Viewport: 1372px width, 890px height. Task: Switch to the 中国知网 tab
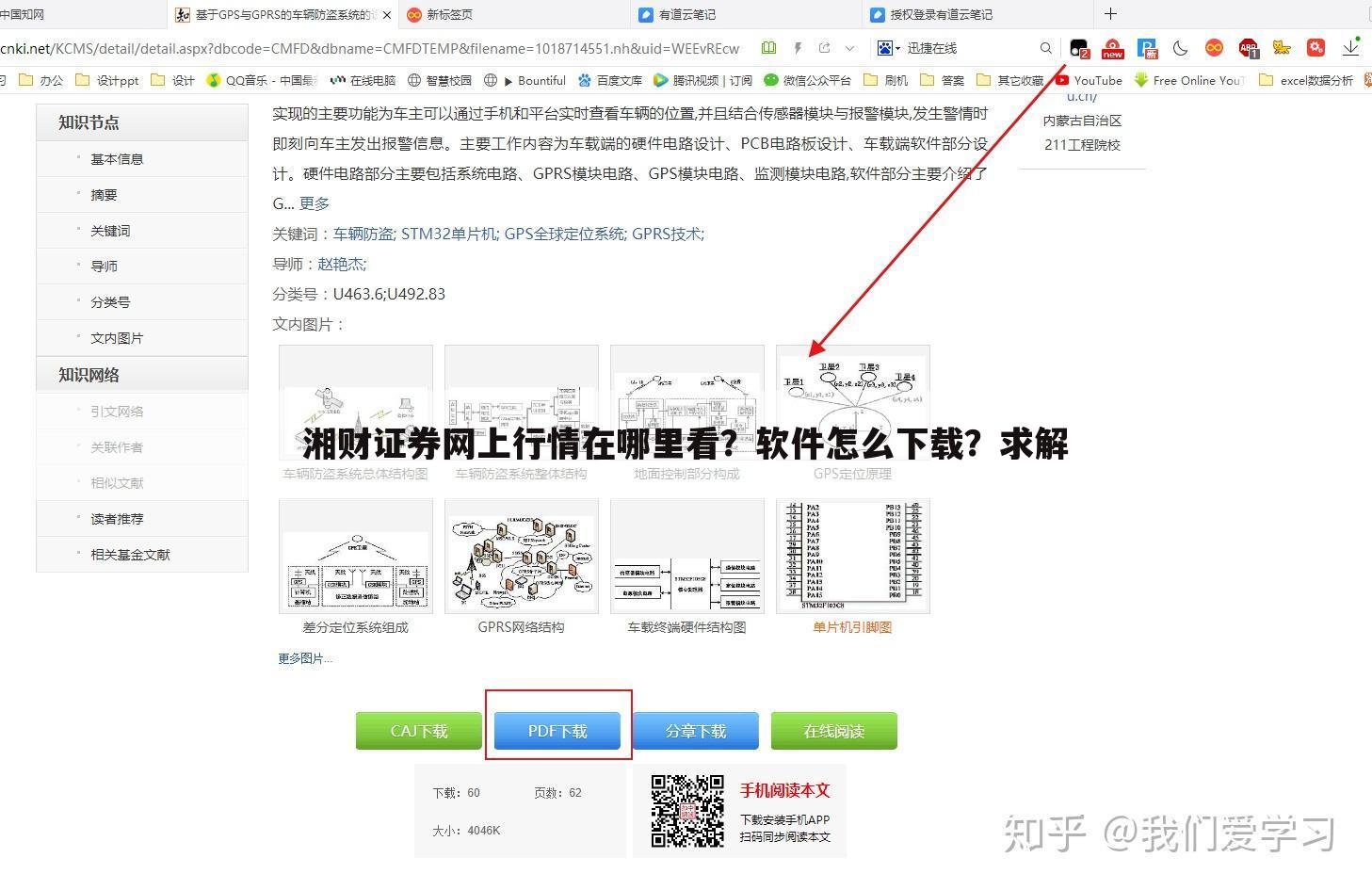[x=83, y=14]
